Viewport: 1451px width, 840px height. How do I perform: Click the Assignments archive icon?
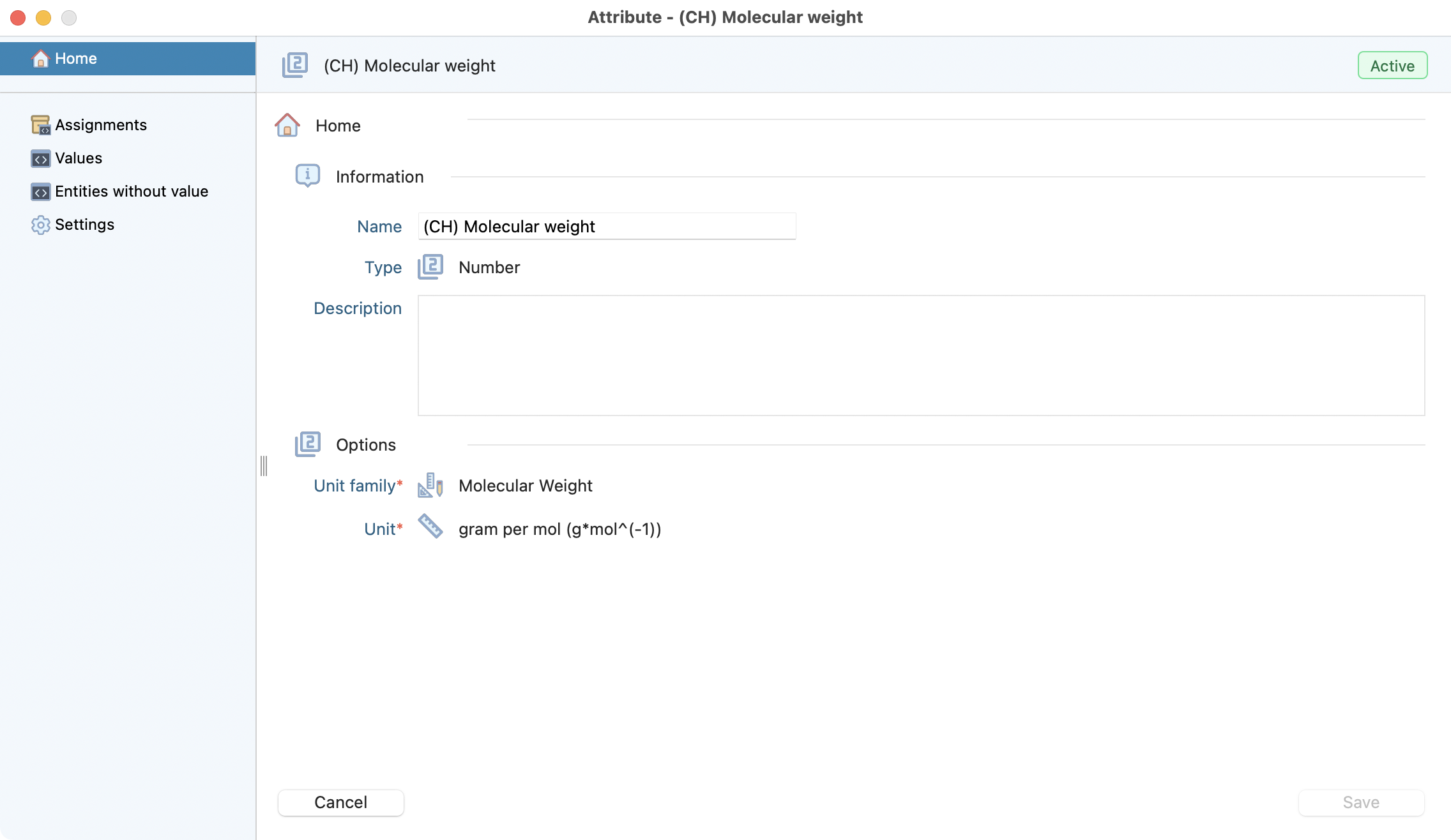(40, 125)
